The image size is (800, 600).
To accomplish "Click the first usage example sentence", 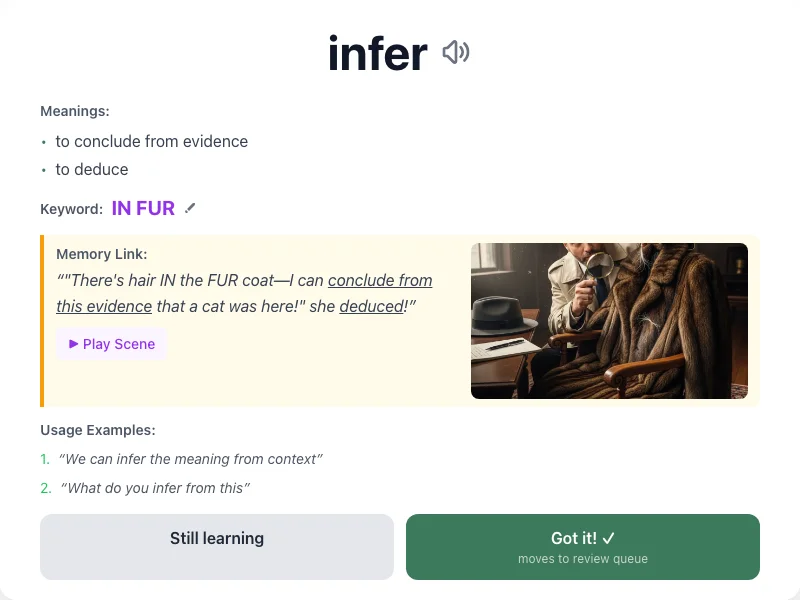I will coord(190,459).
